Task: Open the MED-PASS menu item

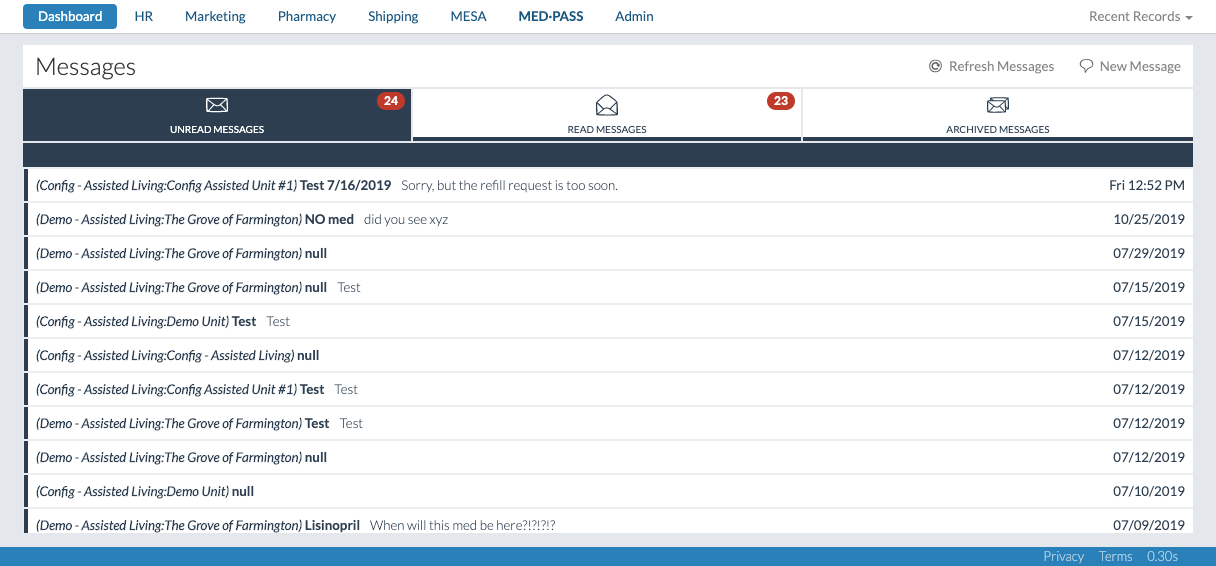Action: pos(551,16)
